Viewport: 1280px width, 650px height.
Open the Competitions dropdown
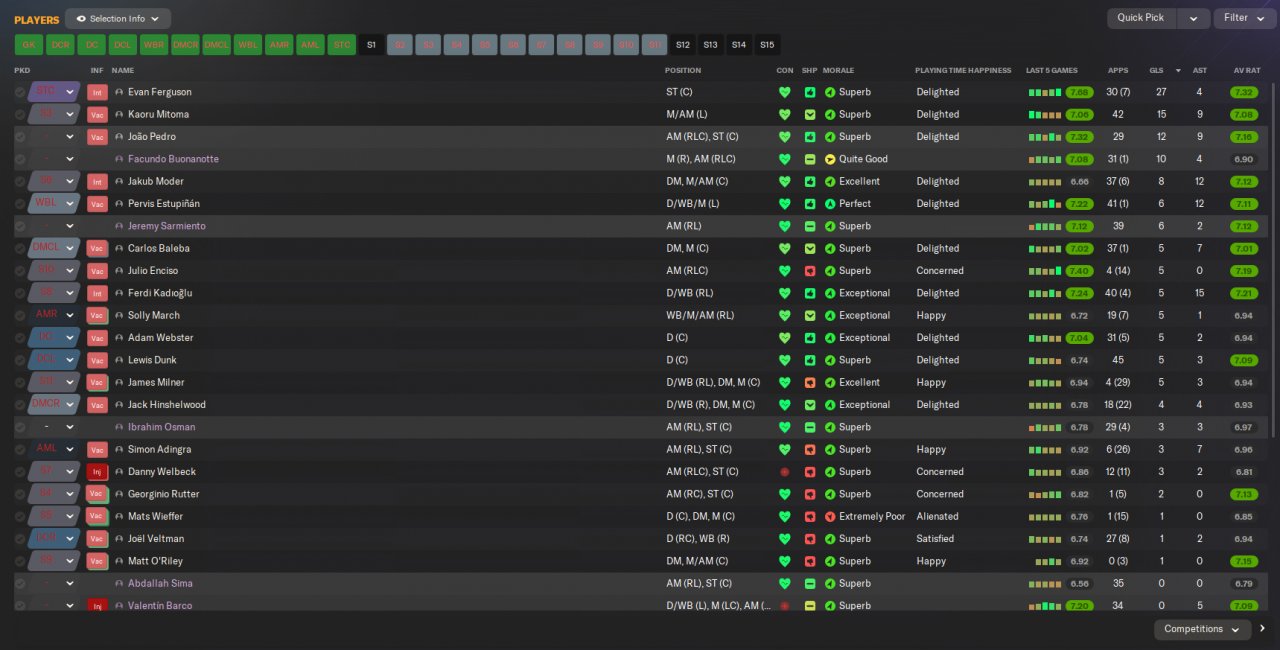(1202, 629)
